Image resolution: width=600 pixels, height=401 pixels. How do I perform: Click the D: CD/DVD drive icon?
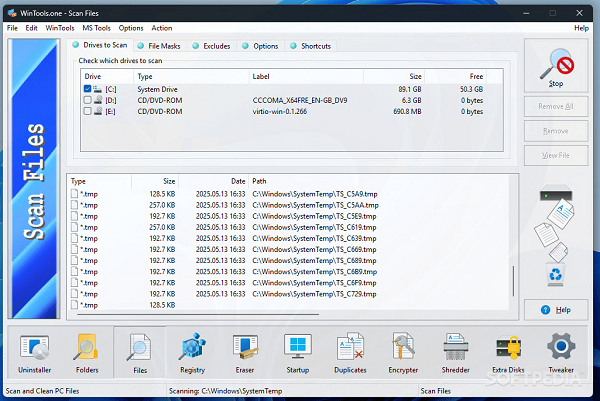pos(98,100)
